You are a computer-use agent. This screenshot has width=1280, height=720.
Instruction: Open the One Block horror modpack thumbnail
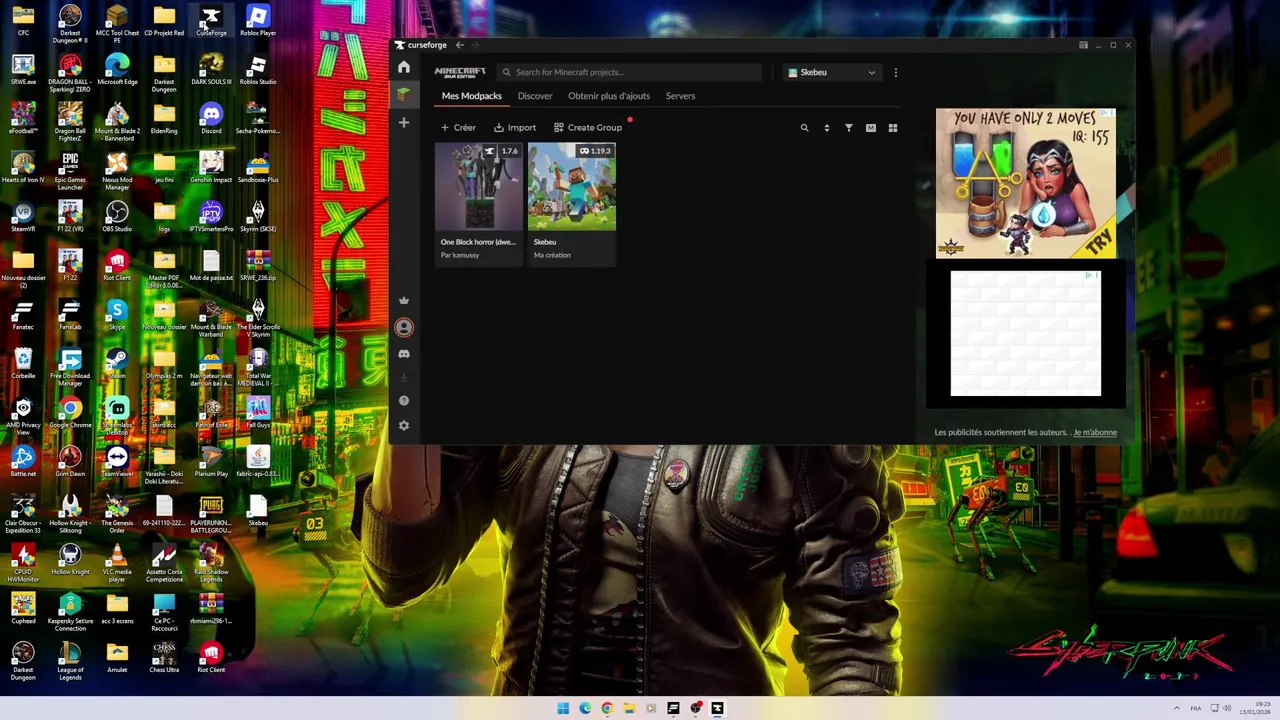(x=478, y=187)
